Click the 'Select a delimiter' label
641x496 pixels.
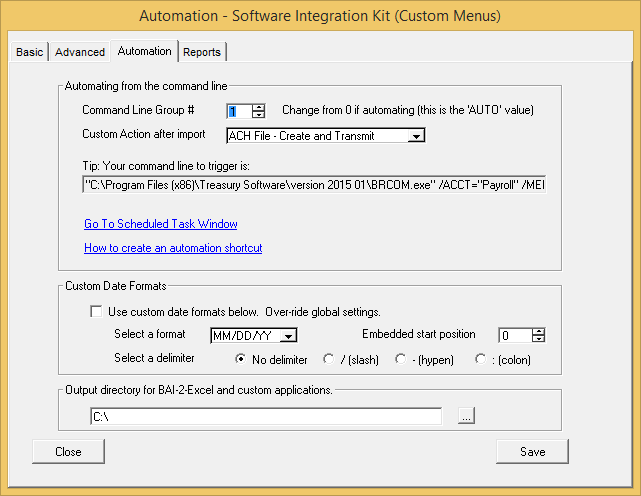point(154,358)
